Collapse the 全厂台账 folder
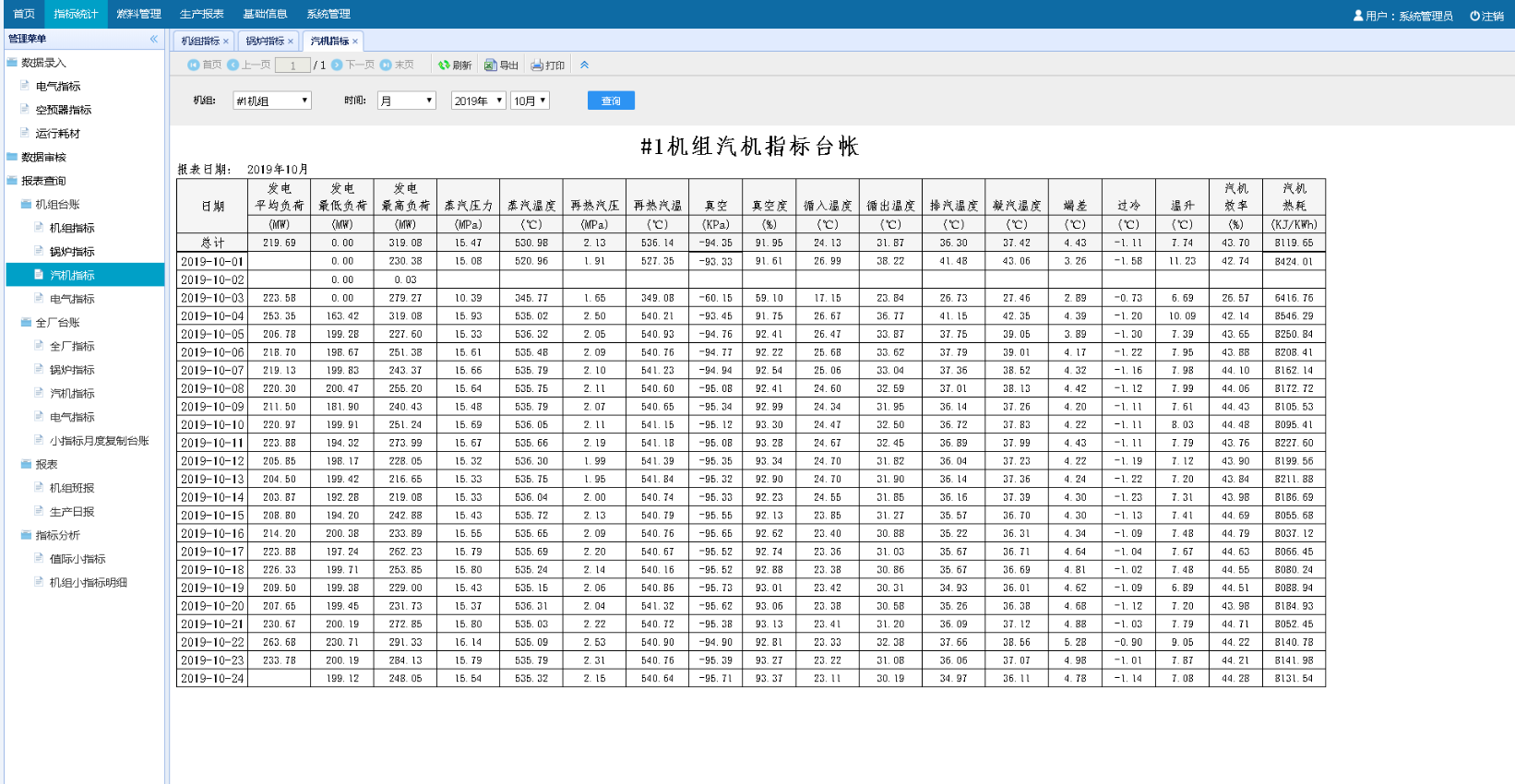This screenshot has width=1515, height=784. [57, 323]
